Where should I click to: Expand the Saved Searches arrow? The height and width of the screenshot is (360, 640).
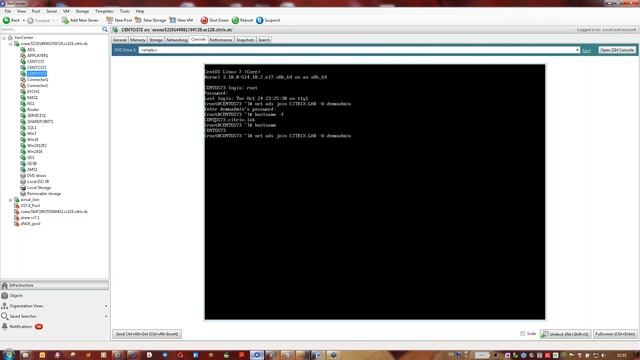click(106, 316)
